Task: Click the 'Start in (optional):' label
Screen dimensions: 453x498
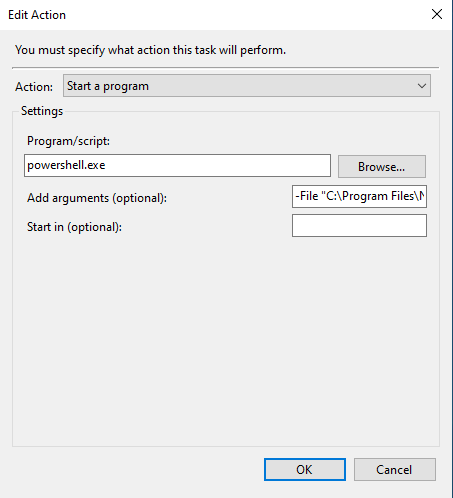Action: tap(74, 227)
